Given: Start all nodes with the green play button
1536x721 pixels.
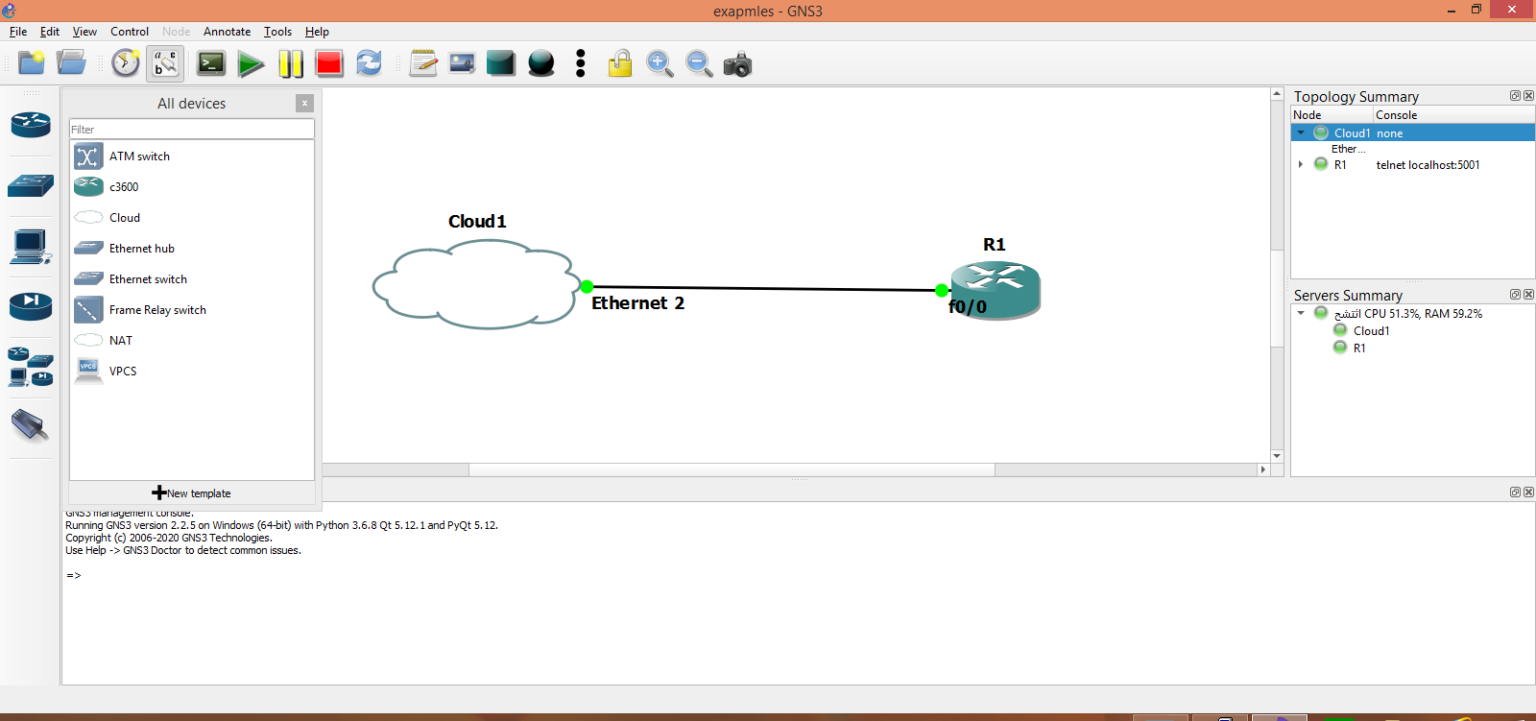Looking at the screenshot, I should 251,65.
